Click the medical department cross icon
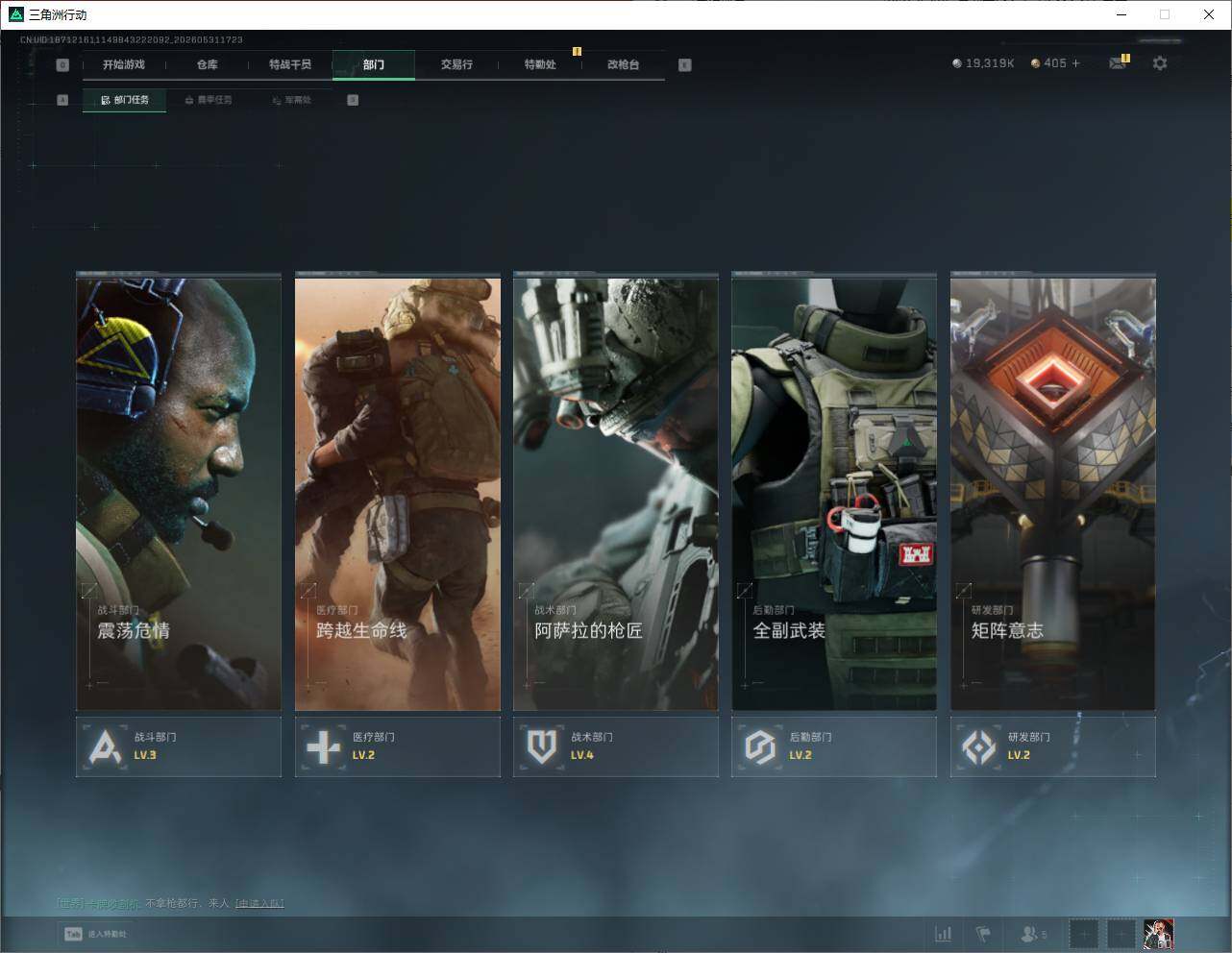Image resolution: width=1232 pixels, height=953 pixels. tap(323, 746)
